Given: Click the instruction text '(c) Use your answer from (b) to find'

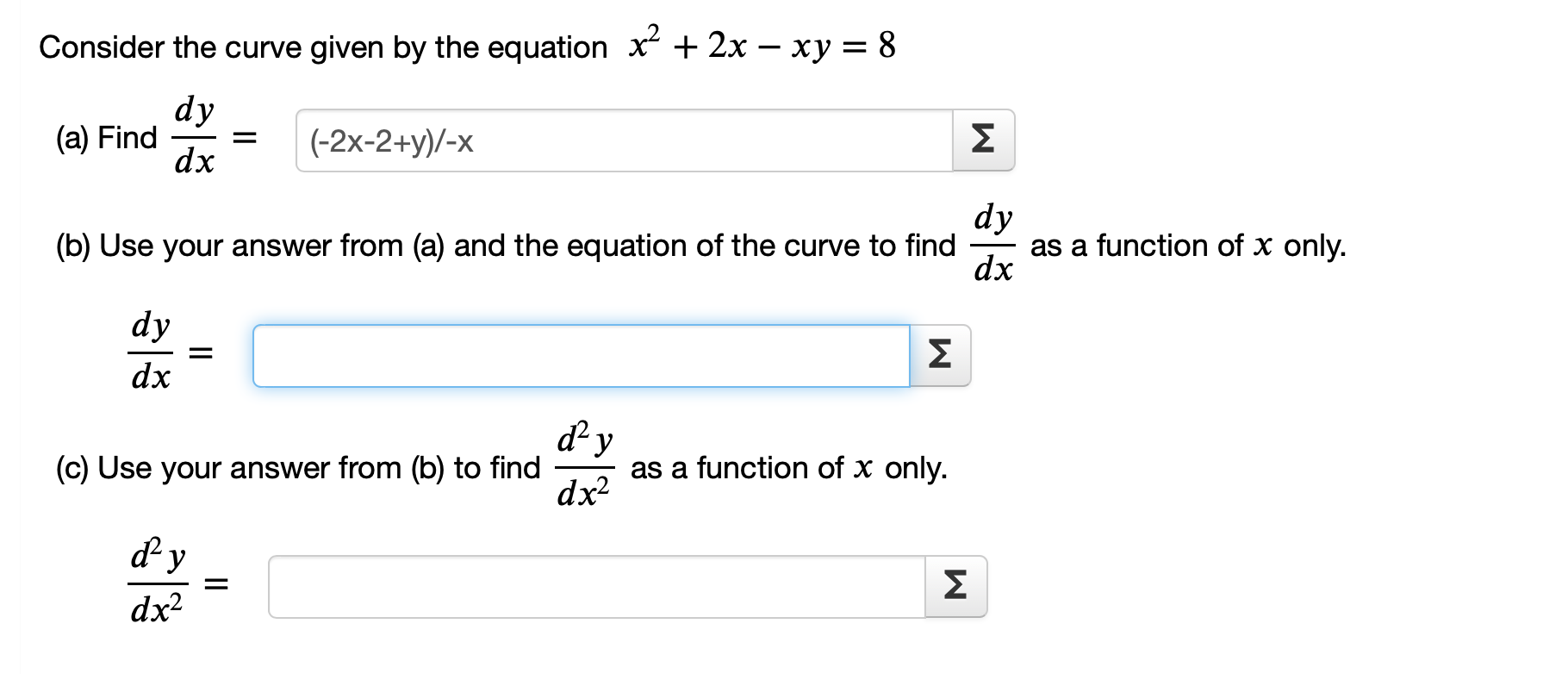Looking at the screenshot, I should point(298,468).
